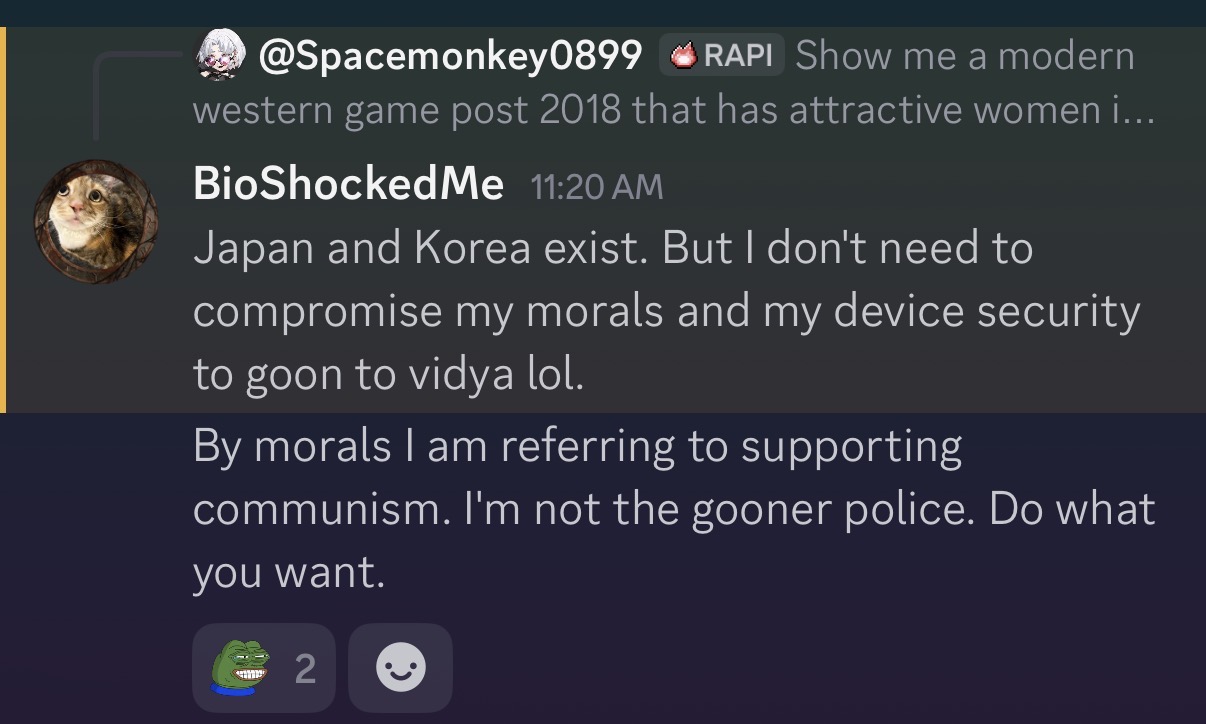
Task: Click the Spacemonkey0899 small reply avatar
Action: click(220, 55)
